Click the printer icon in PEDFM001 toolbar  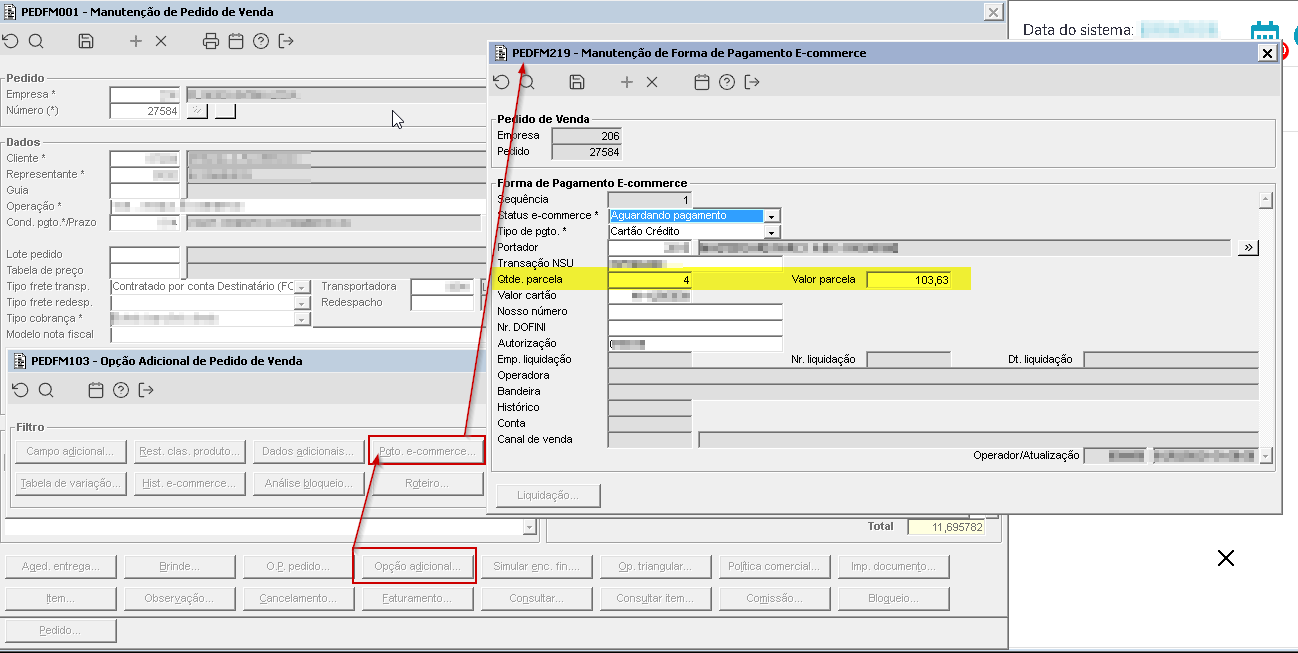click(x=210, y=41)
